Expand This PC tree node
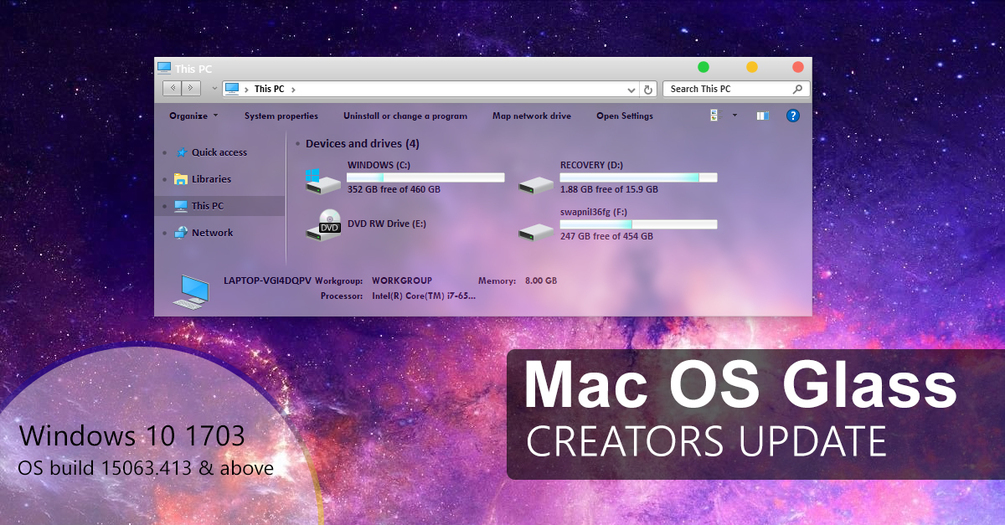Screen dimensions: 1005x525 tap(165, 206)
